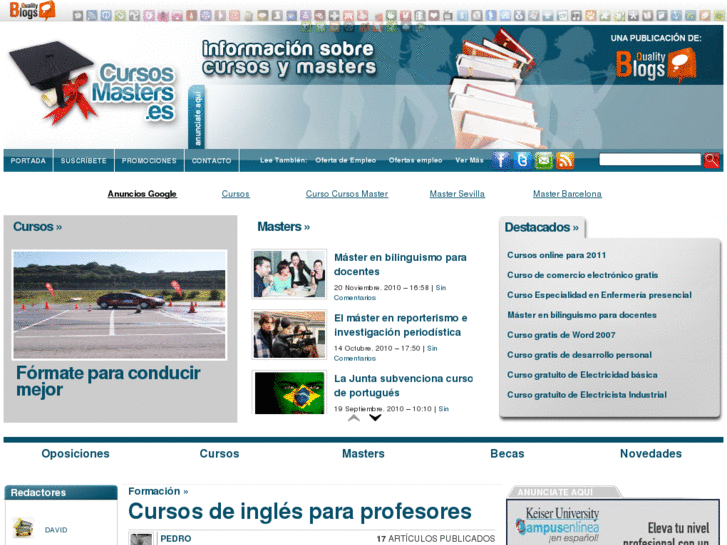This screenshot has width=727, height=545.
Task: Click David's avatar in Redactores
Action: click(23, 528)
